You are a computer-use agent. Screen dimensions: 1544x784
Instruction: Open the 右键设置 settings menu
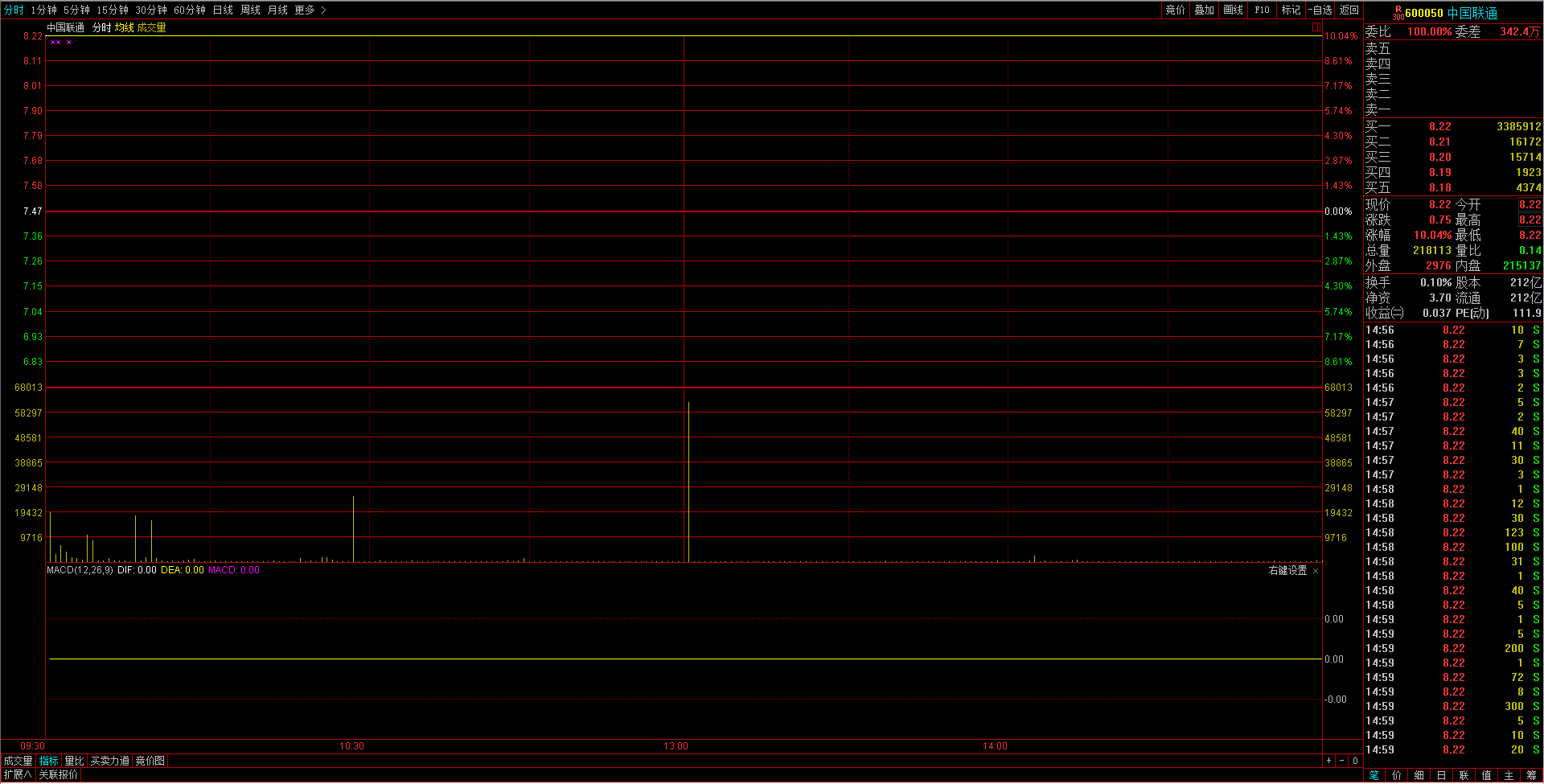1287,570
